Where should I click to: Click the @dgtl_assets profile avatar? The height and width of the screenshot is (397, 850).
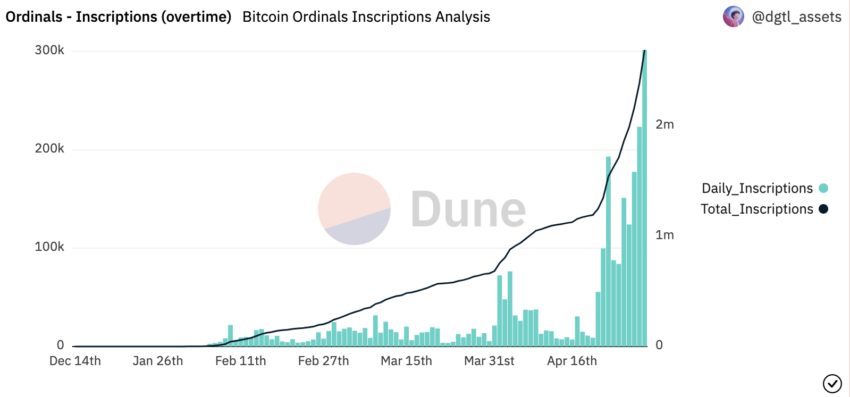pos(733,17)
